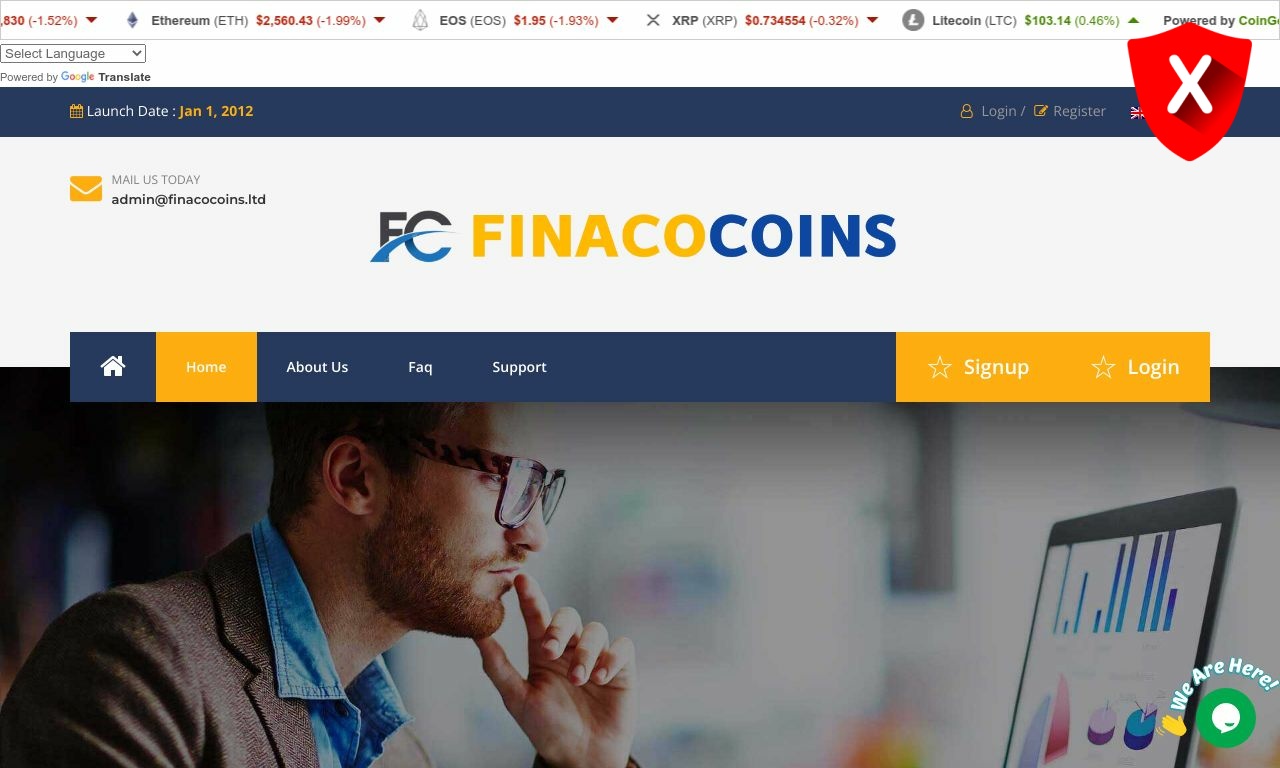Go to the Faq menu item
The width and height of the screenshot is (1280, 768).
(x=420, y=367)
